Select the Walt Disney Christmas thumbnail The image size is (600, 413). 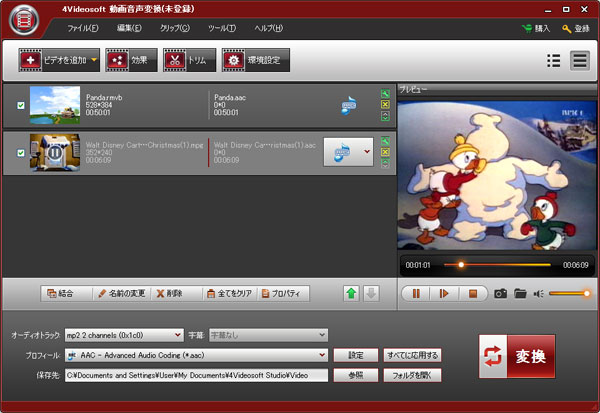click(55, 153)
